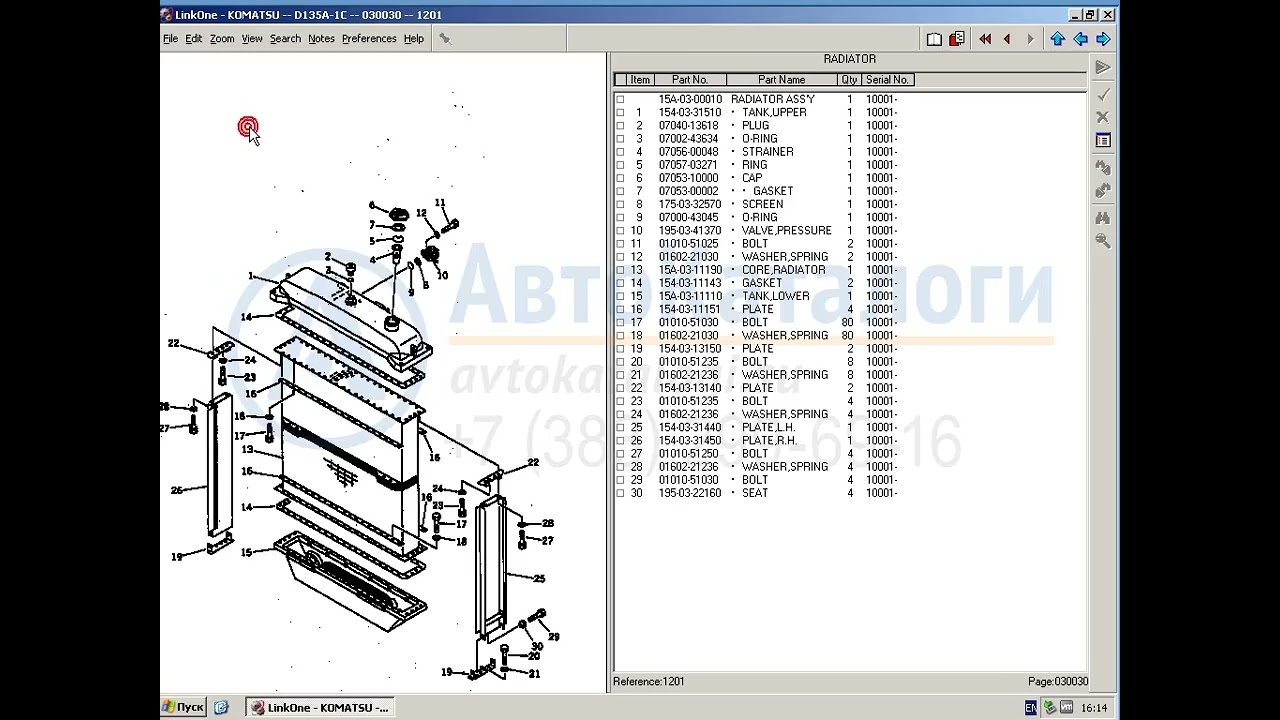Click the EN language indicator in tray

pyautogui.click(x=1031, y=708)
